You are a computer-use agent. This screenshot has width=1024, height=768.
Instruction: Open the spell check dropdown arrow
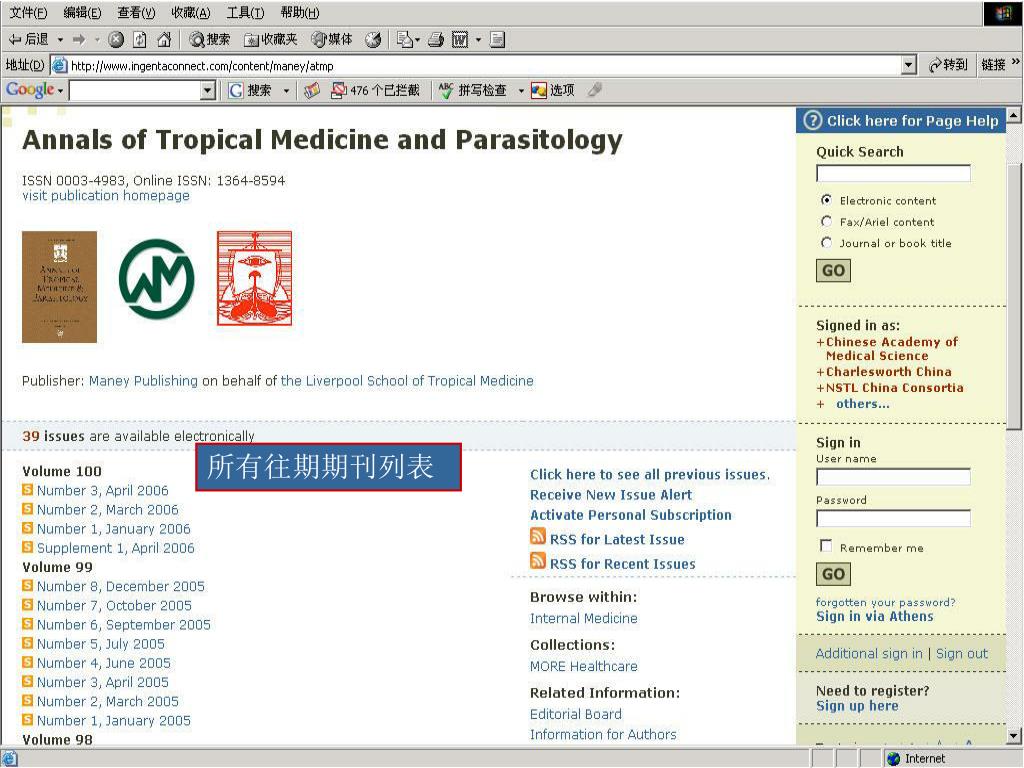[x=520, y=90]
